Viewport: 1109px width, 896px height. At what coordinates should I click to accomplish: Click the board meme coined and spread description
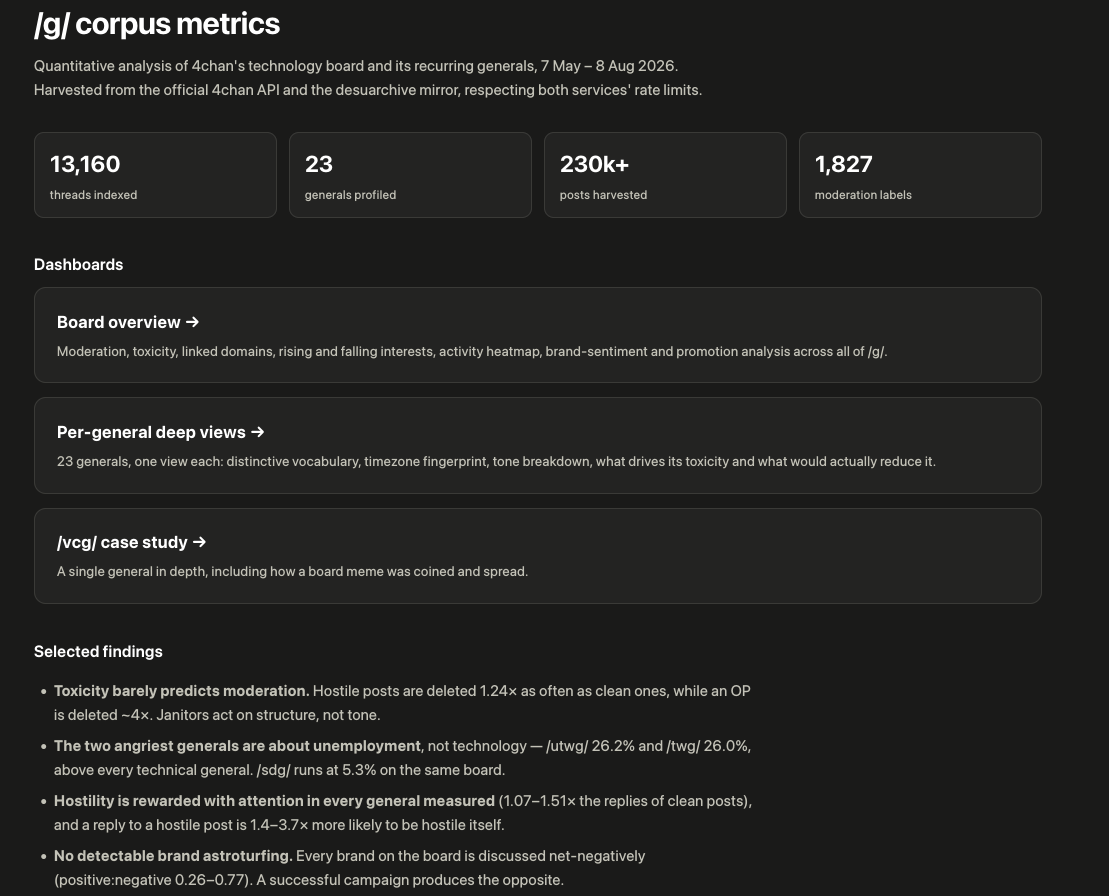pos(292,571)
